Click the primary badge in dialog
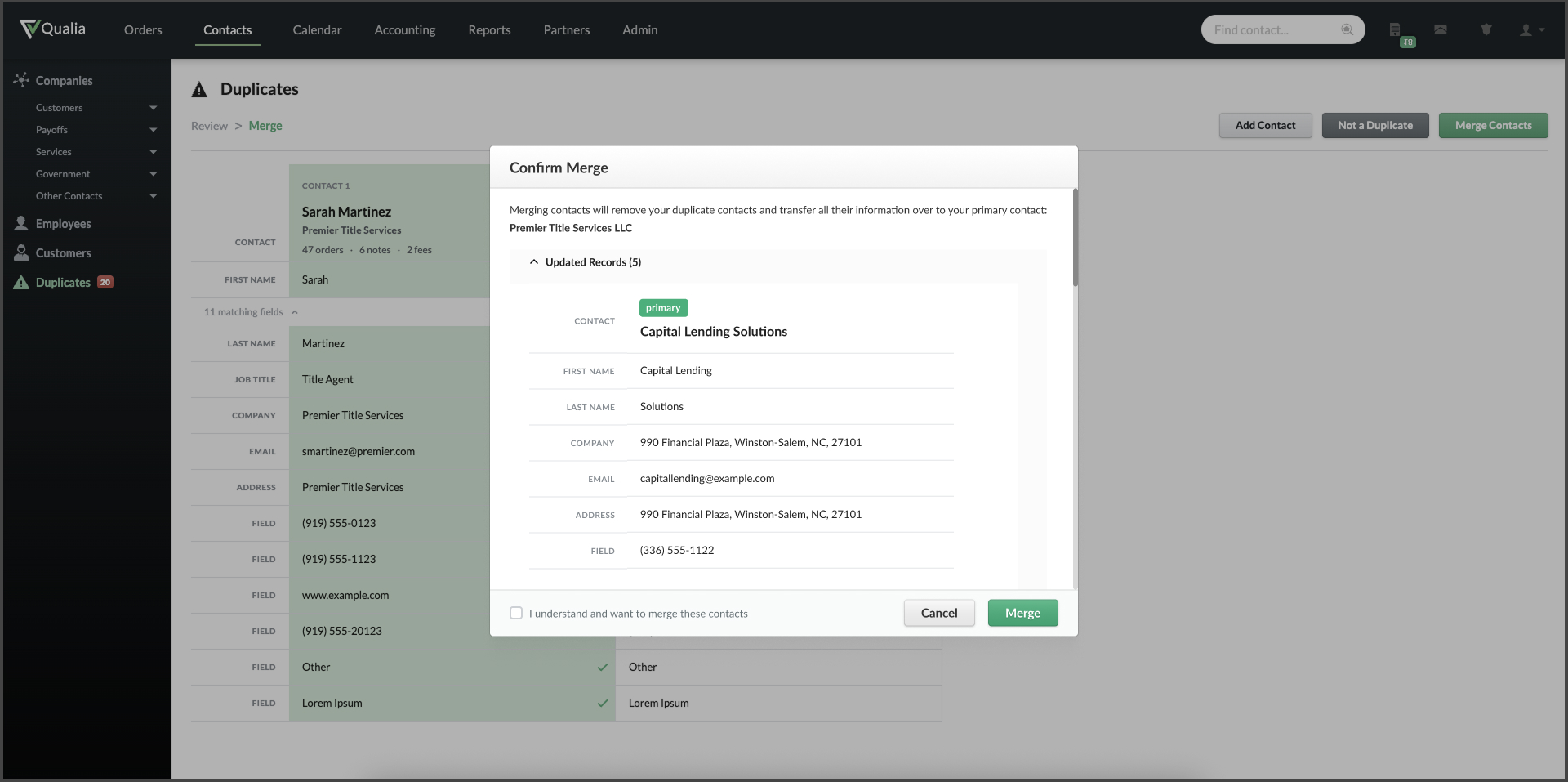The width and height of the screenshot is (1568, 782). pyautogui.click(x=663, y=308)
